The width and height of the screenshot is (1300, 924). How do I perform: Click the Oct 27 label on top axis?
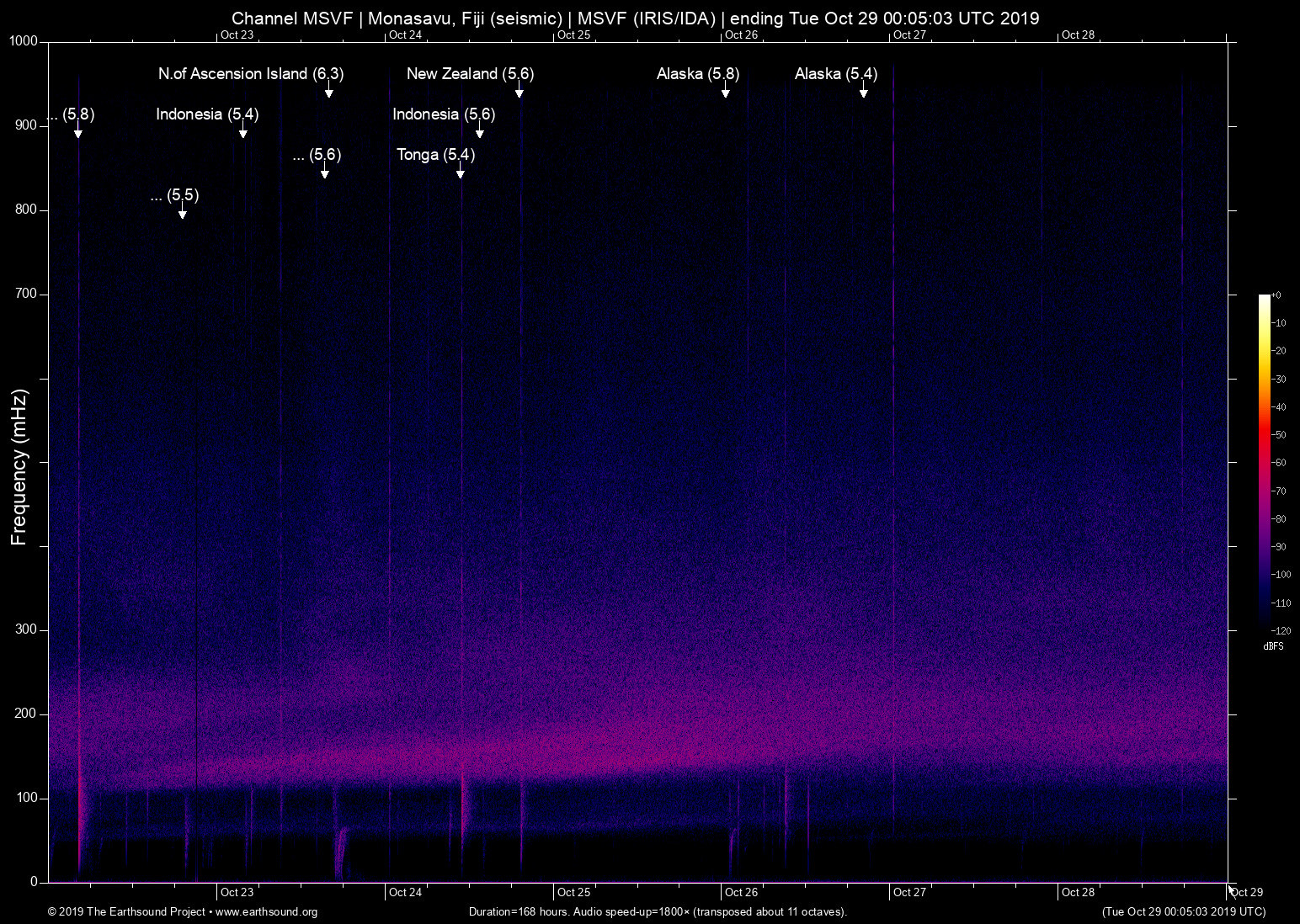coord(912,35)
